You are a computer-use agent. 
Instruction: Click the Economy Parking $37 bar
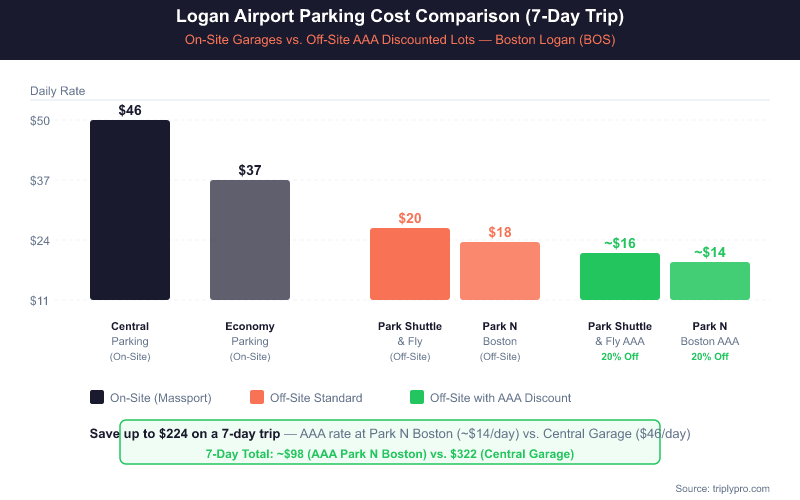[250, 240]
